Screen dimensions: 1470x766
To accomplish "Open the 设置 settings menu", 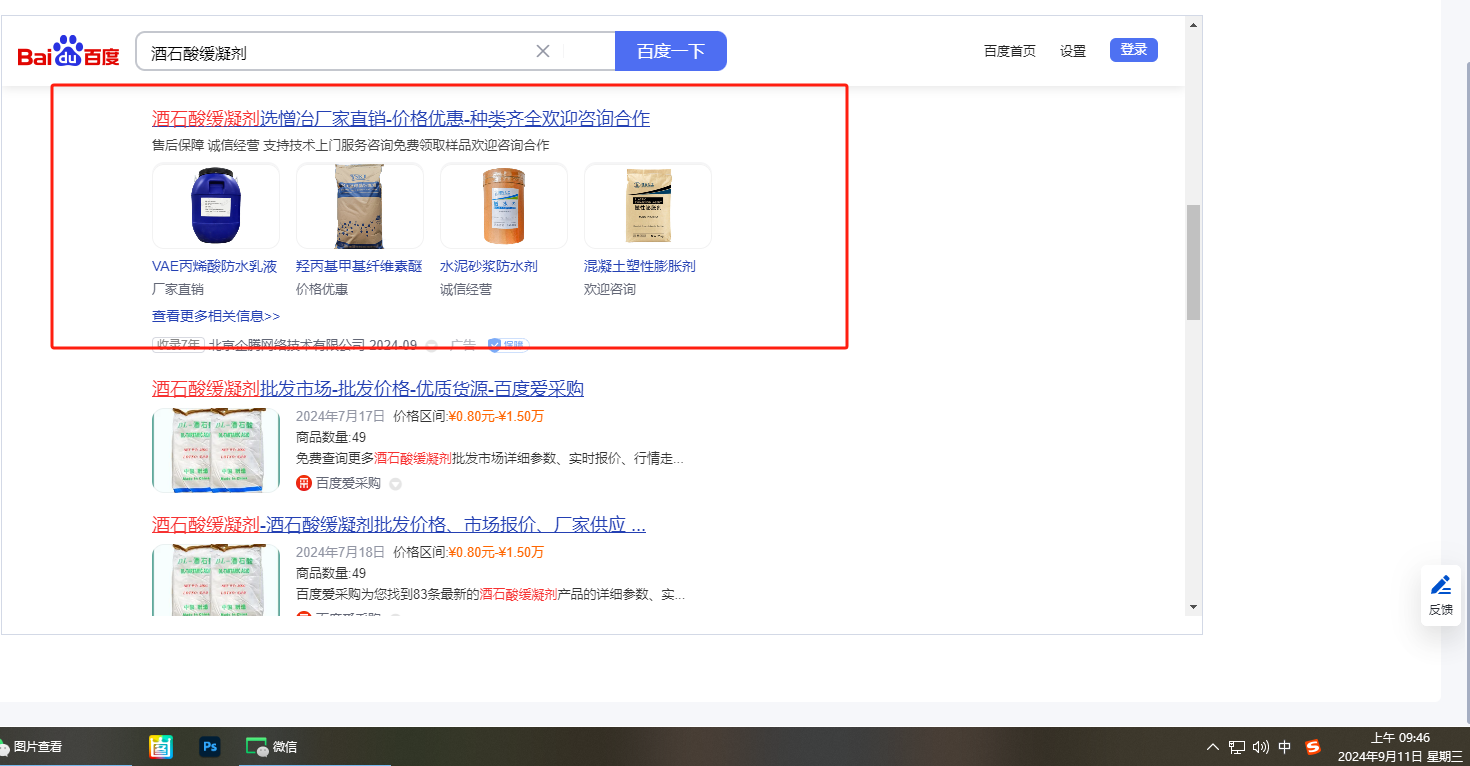I will tap(1073, 51).
